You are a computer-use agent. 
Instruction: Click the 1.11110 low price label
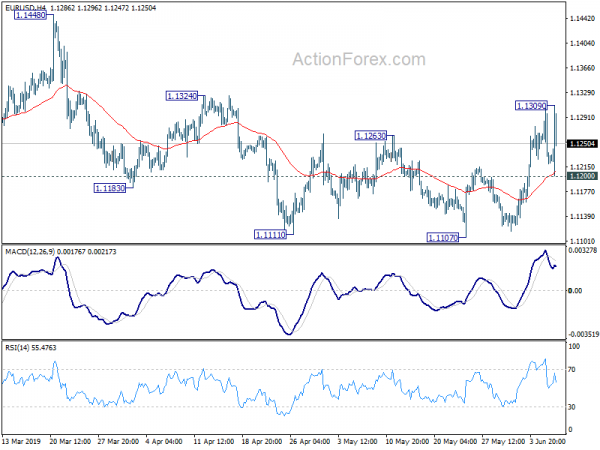click(273, 233)
